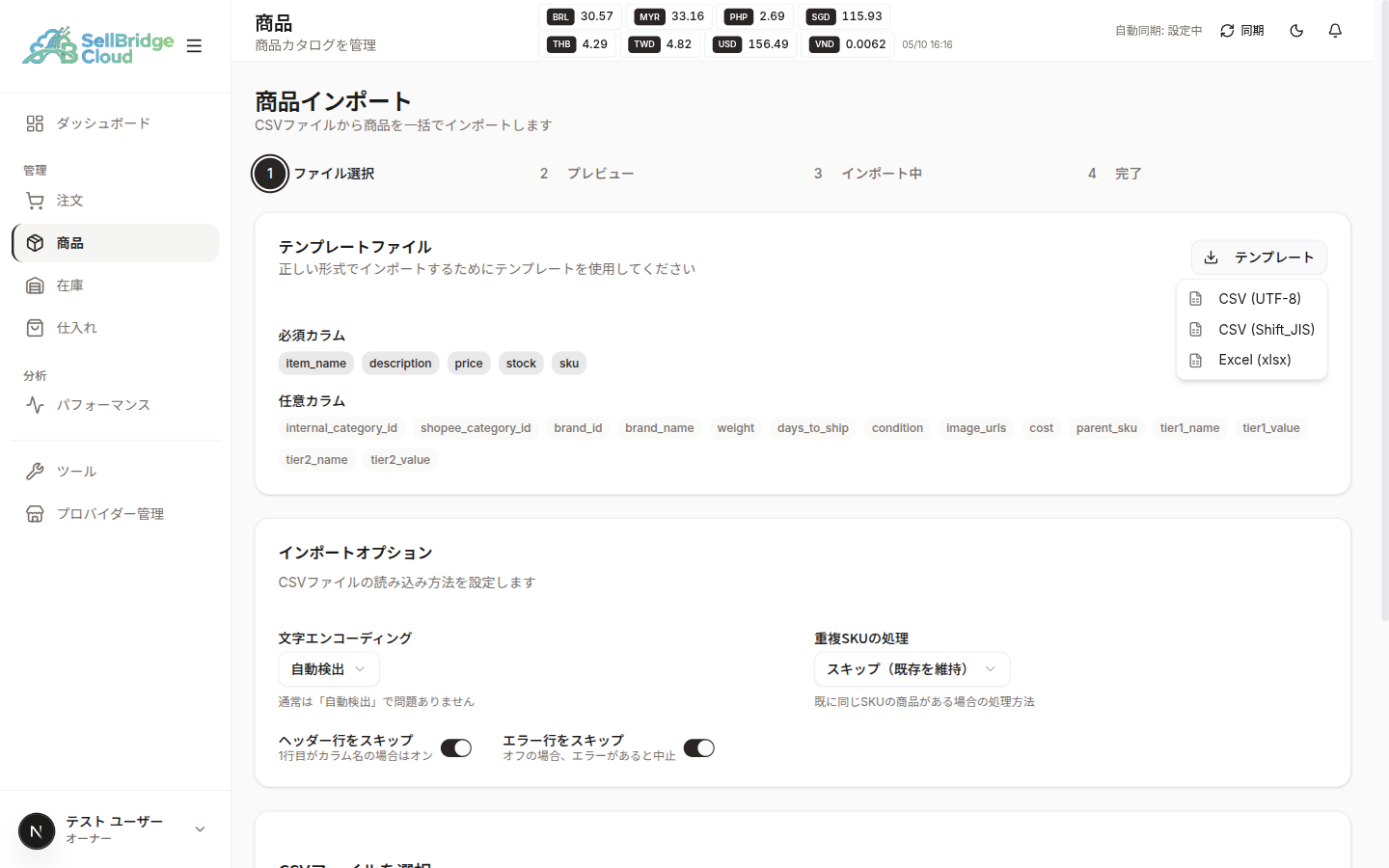
Task: Click spreadsheet icon beside Excel (xlsx)
Action: click(x=1196, y=360)
